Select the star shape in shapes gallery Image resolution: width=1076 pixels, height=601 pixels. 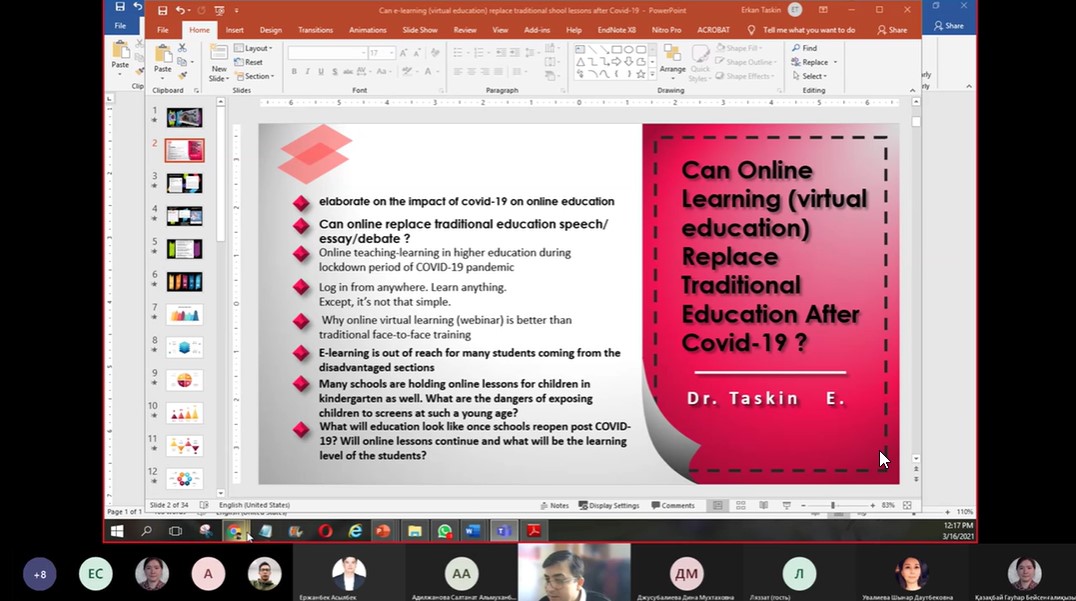pyautogui.click(x=640, y=74)
